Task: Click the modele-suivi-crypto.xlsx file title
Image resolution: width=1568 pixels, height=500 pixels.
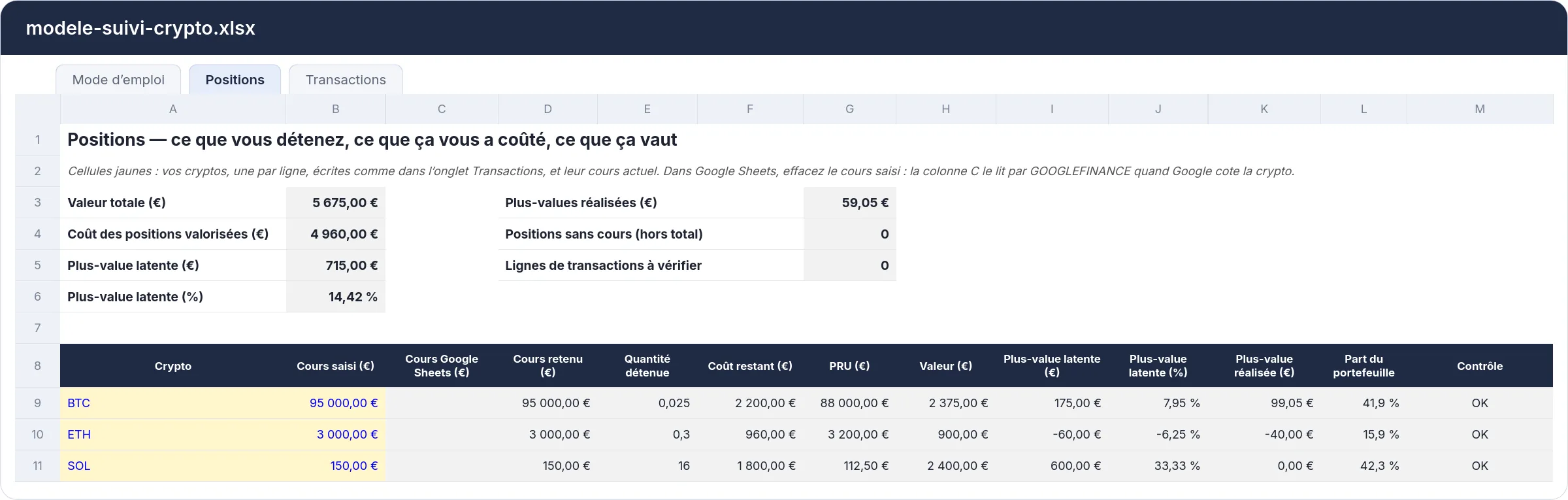Action: click(x=140, y=28)
